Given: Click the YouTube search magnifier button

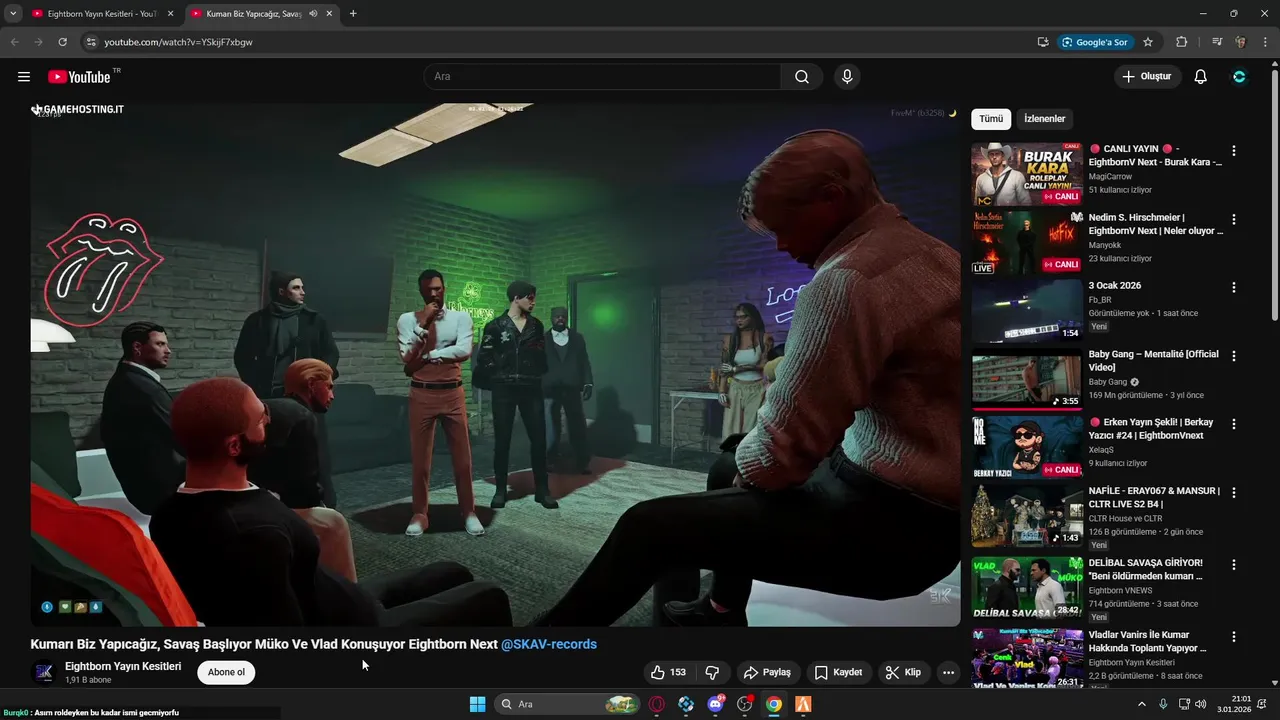Looking at the screenshot, I should coord(802,77).
